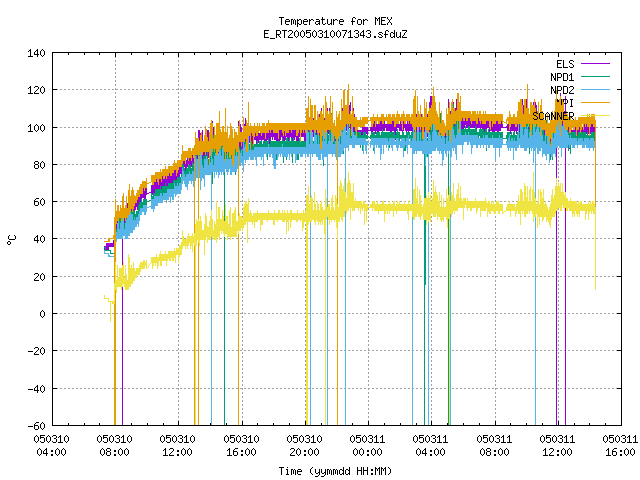Click the x-axis tick 050310 12:00
Viewport: 640px width, 480px height.
coord(178,446)
